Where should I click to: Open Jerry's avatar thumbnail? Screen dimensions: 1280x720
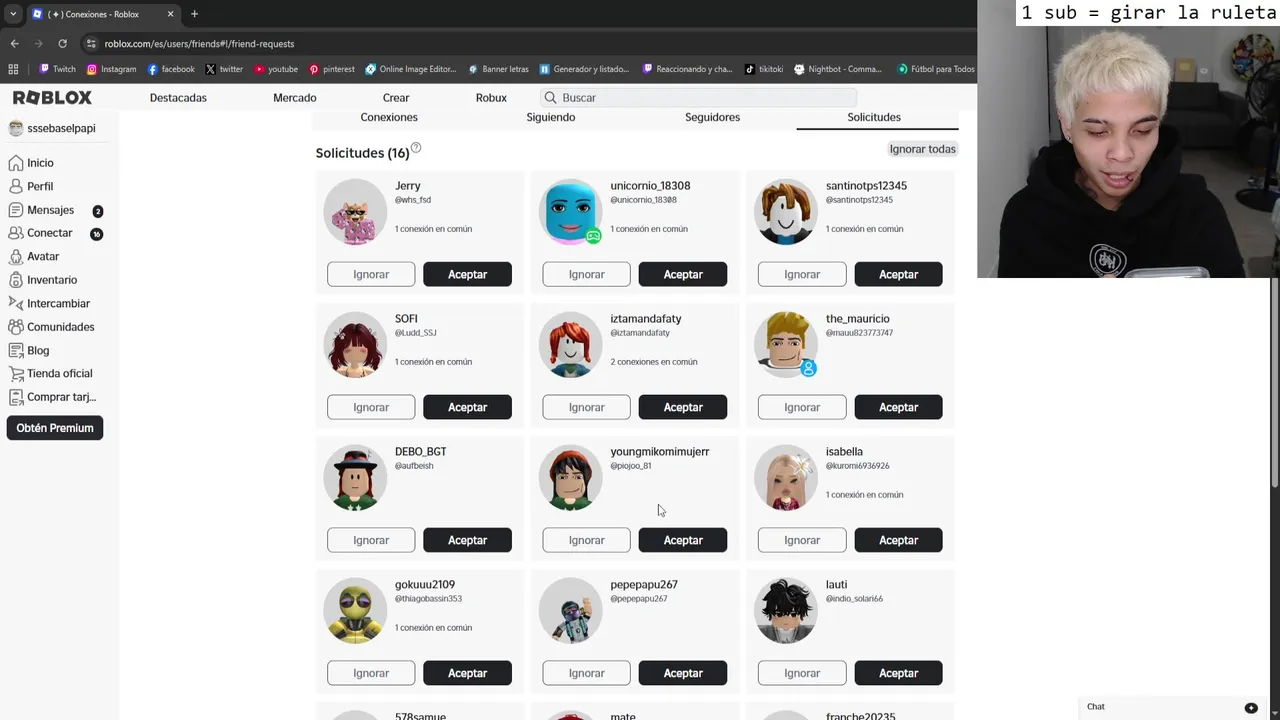[355, 212]
